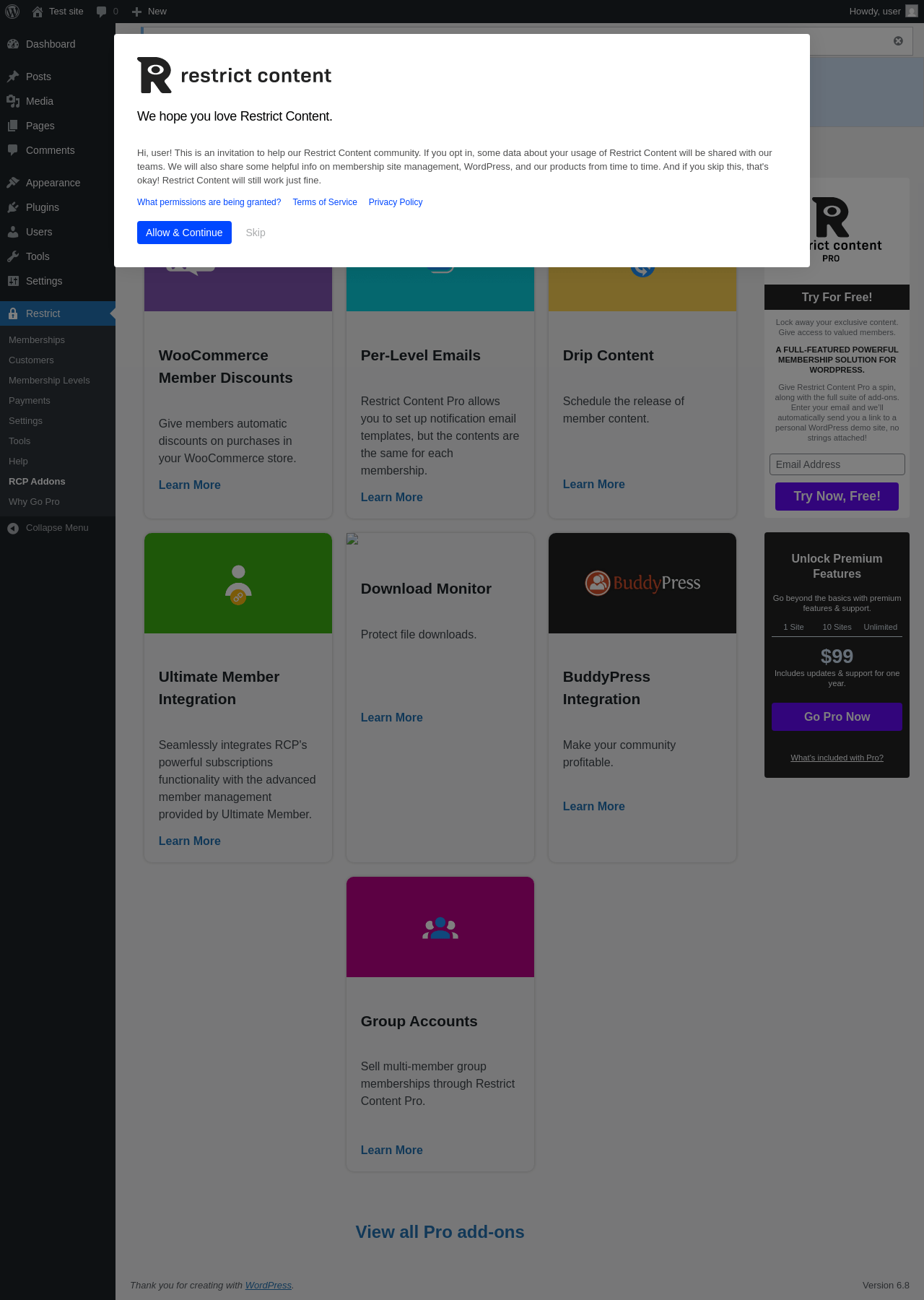
Task: Open the Test site home icon
Action: pyautogui.click(x=38, y=12)
